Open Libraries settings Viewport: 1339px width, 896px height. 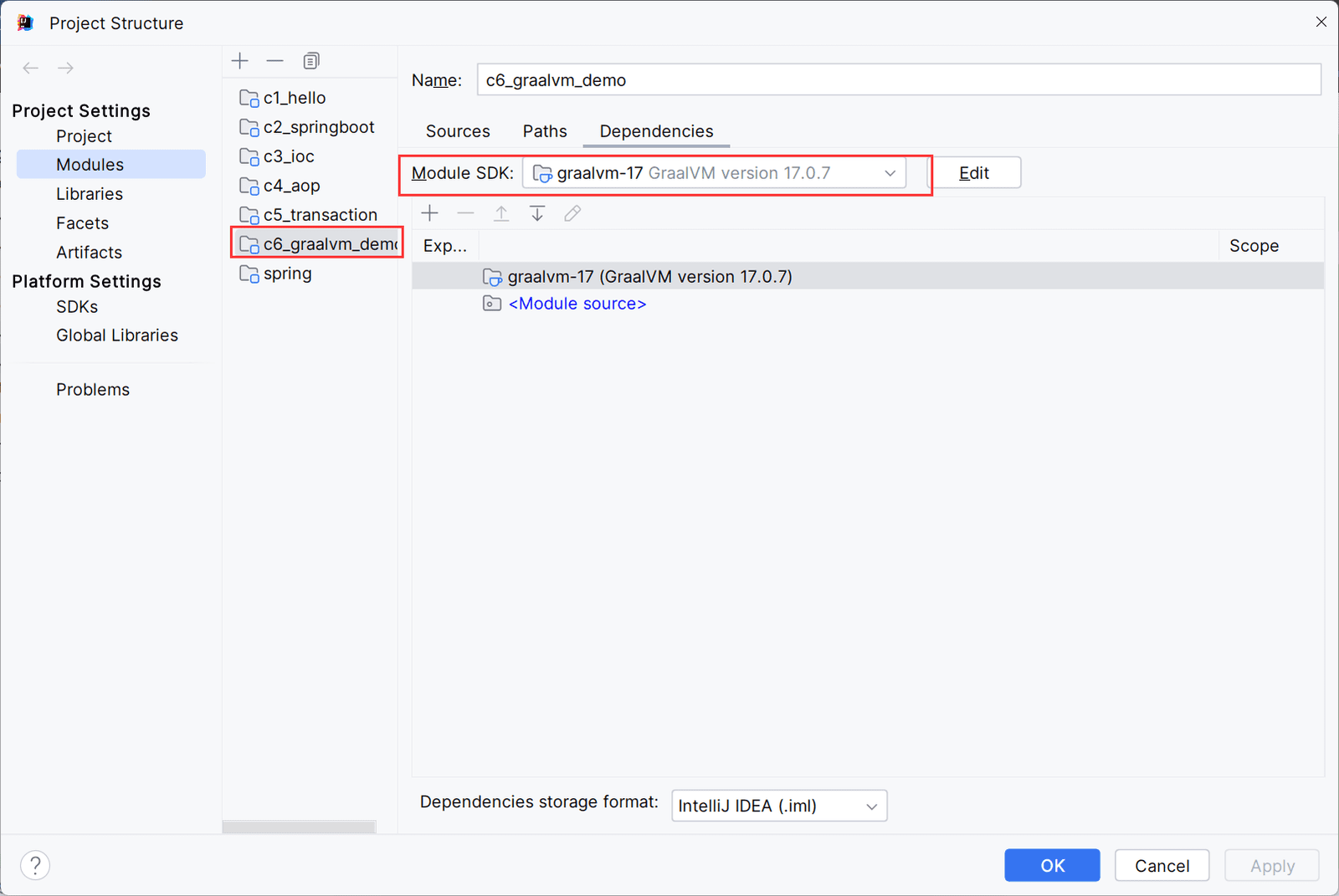pyautogui.click(x=90, y=194)
